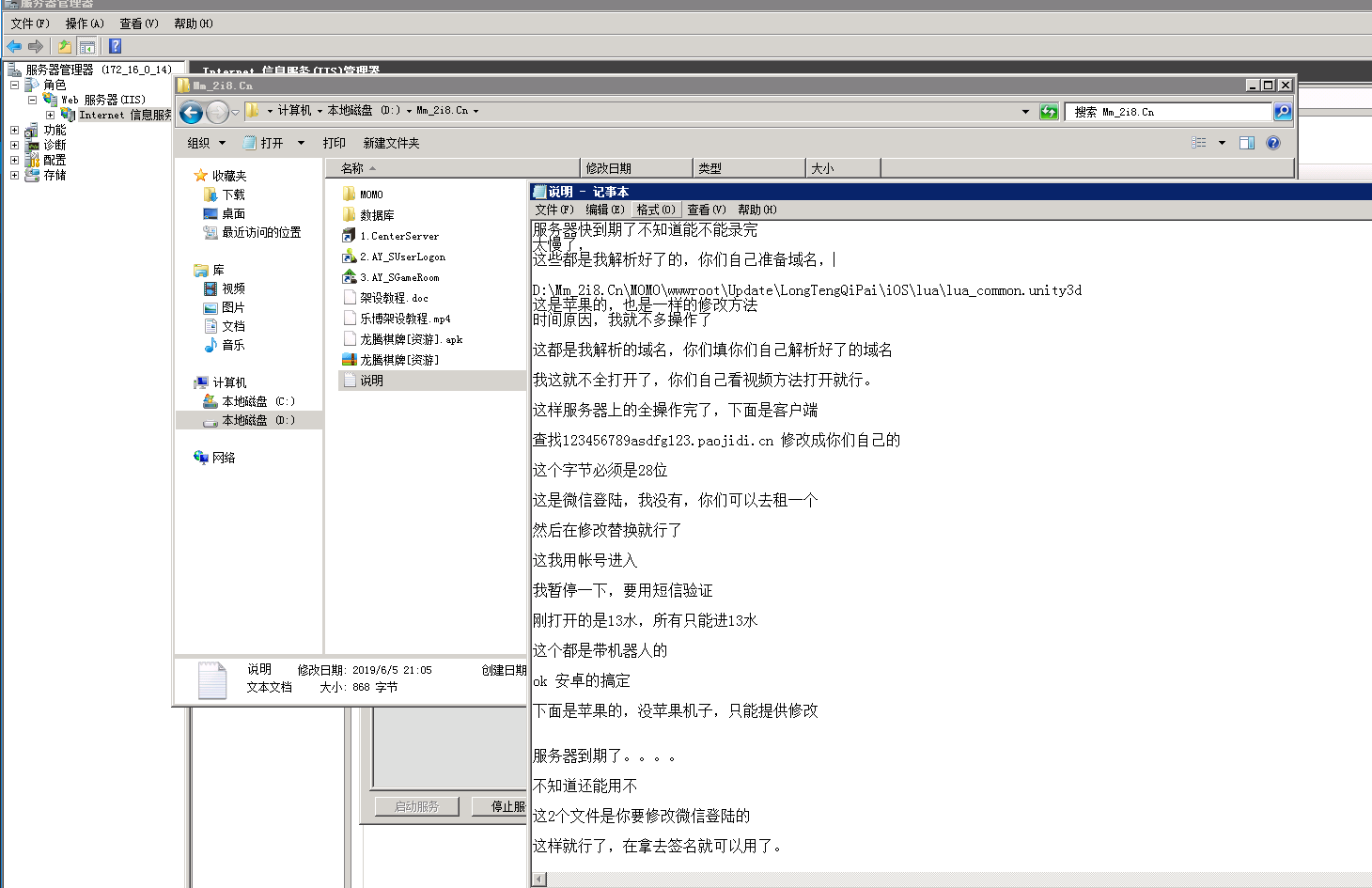Open Server Manager 操作(A) menu

click(84, 23)
